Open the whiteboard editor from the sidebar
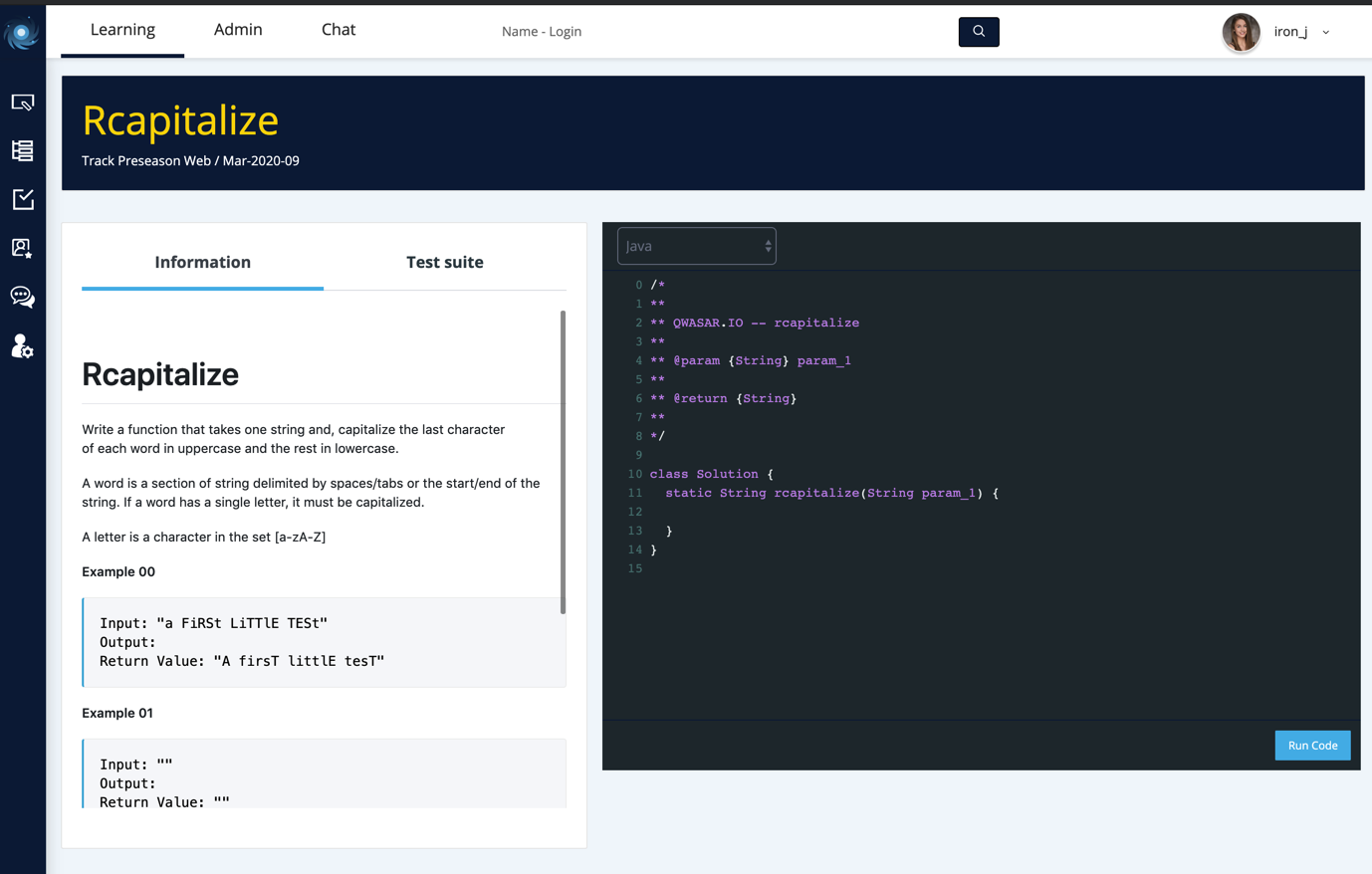1372x874 pixels. tap(22, 102)
